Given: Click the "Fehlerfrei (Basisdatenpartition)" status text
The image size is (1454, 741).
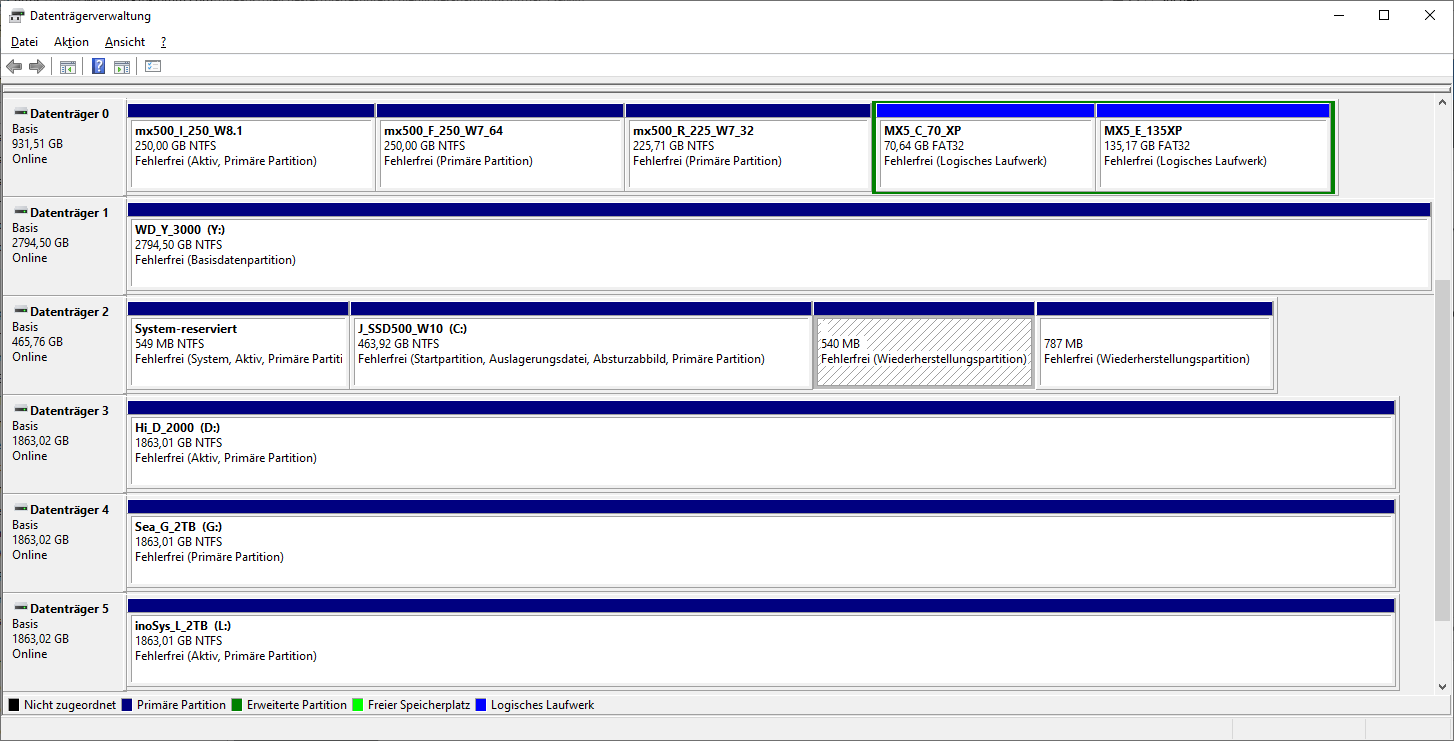Looking at the screenshot, I should [215, 260].
